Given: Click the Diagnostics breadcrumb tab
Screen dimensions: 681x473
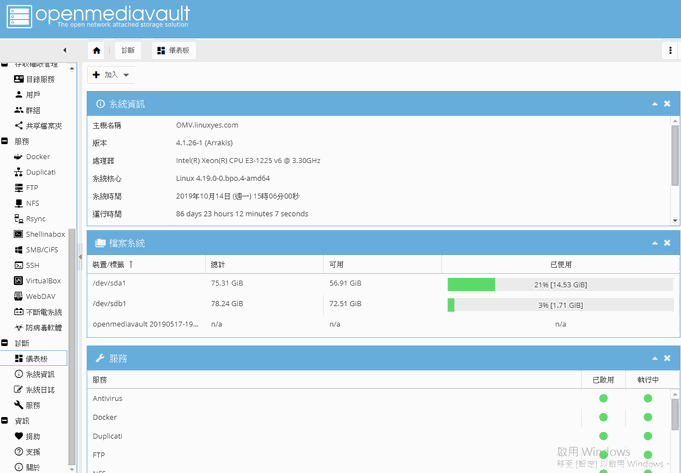Looking at the screenshot, I should tap(128, 50).
